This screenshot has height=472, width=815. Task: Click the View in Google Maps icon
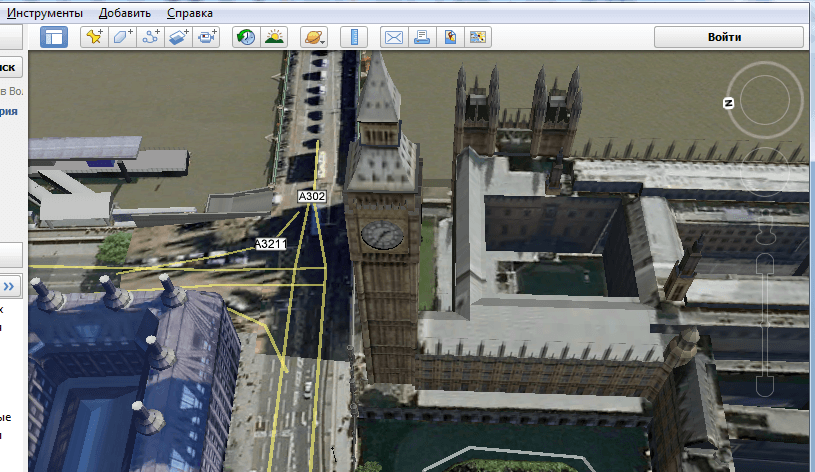point(450,37)
